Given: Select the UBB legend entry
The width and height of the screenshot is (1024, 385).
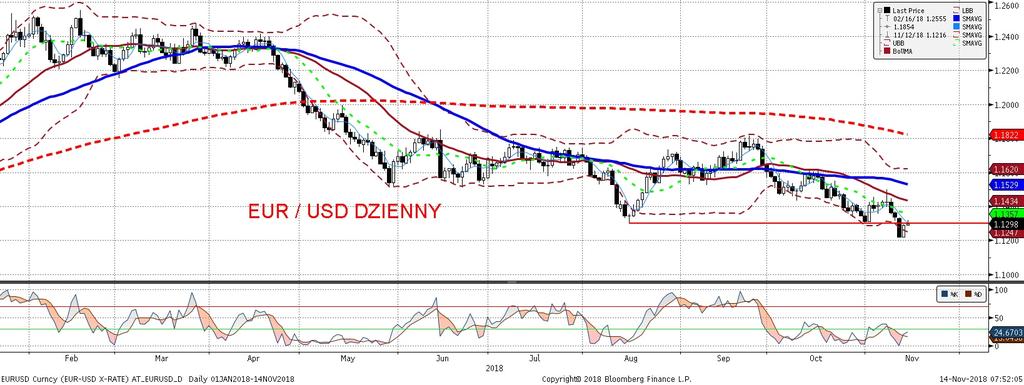Looking at the screenshot, I should 895,43.
